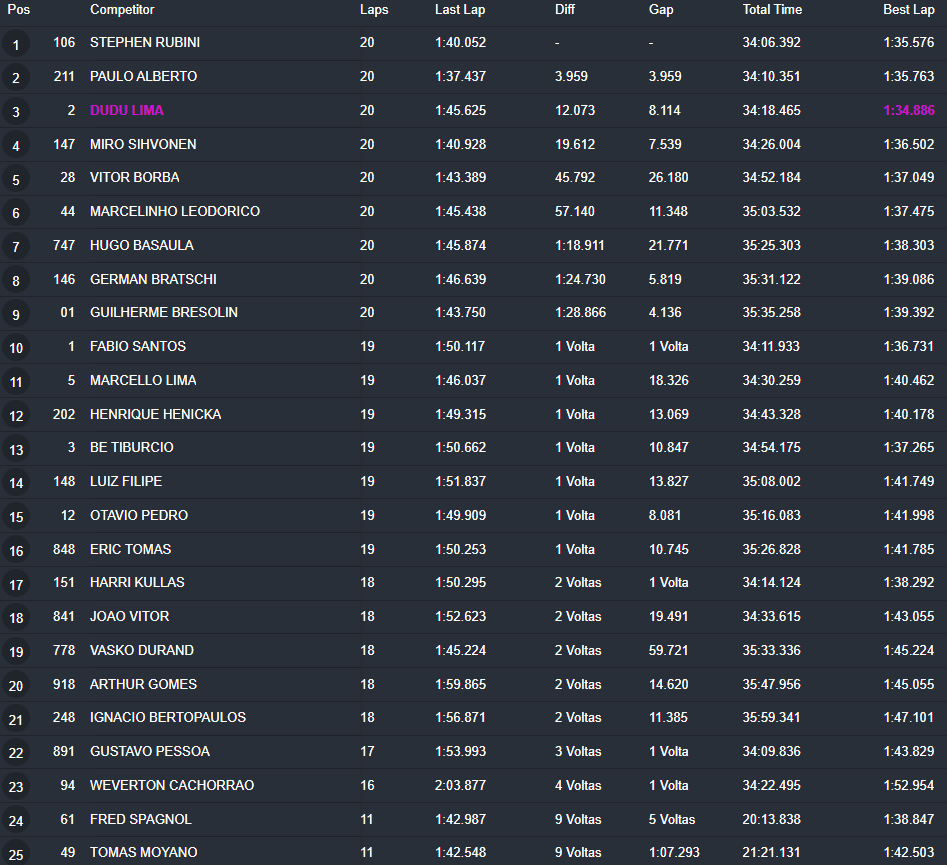Viewport: 947px width, 865px height.
Task: Click position 13 circle badge
Action: (16, 449)
